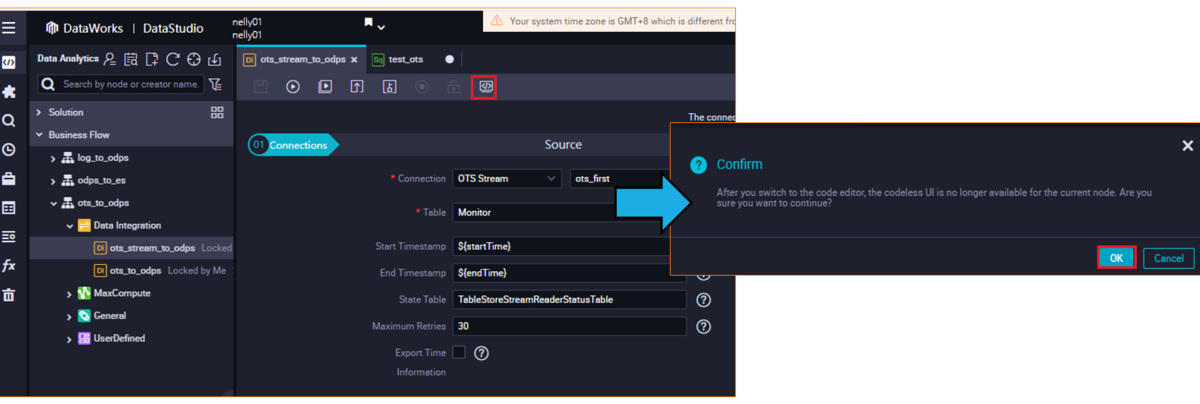
Task: Click the search by node or creator field
Action: 120,85
